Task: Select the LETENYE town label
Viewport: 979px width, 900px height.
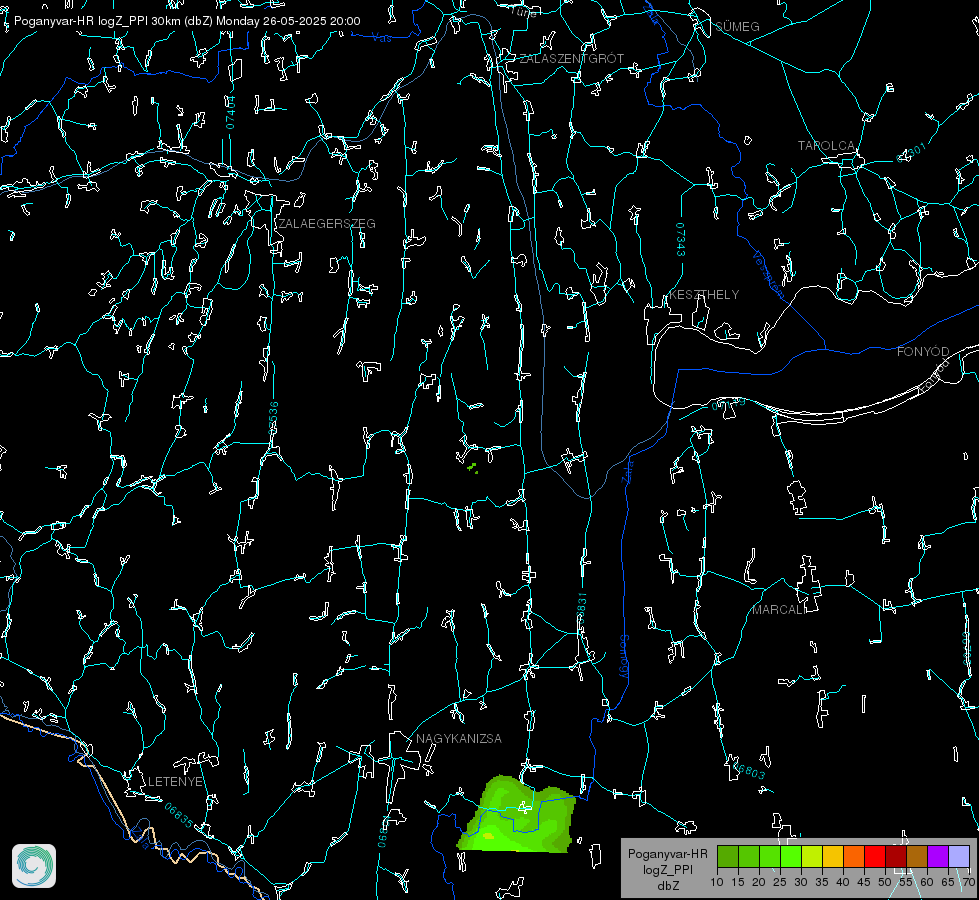Action: coord(175,781)
